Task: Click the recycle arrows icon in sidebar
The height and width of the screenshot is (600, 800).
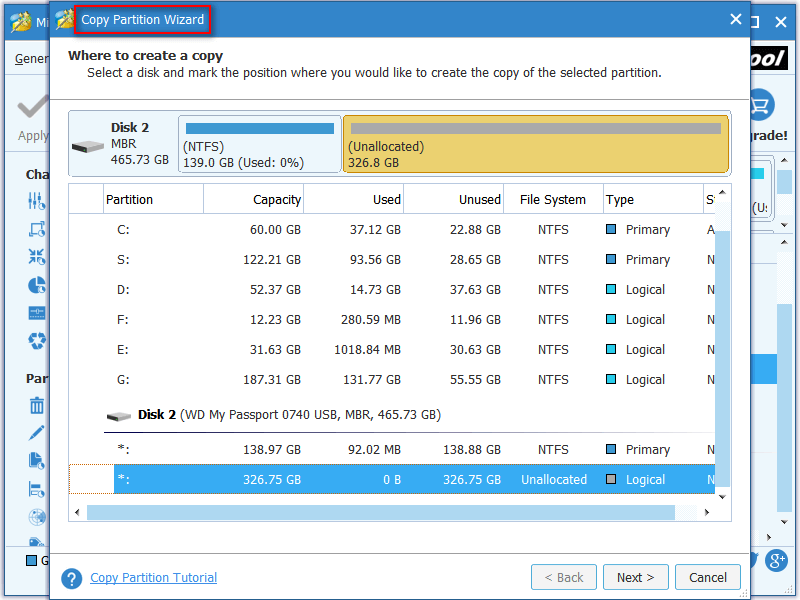Action: pyautogui.click(x=37, y=340)
